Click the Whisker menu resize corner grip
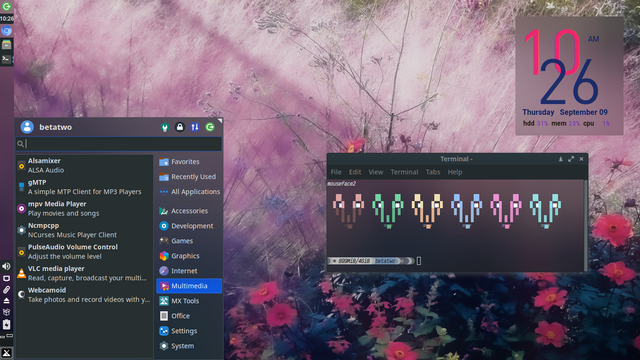Viewport: 640px width, 360px height. tap(220, 121)
